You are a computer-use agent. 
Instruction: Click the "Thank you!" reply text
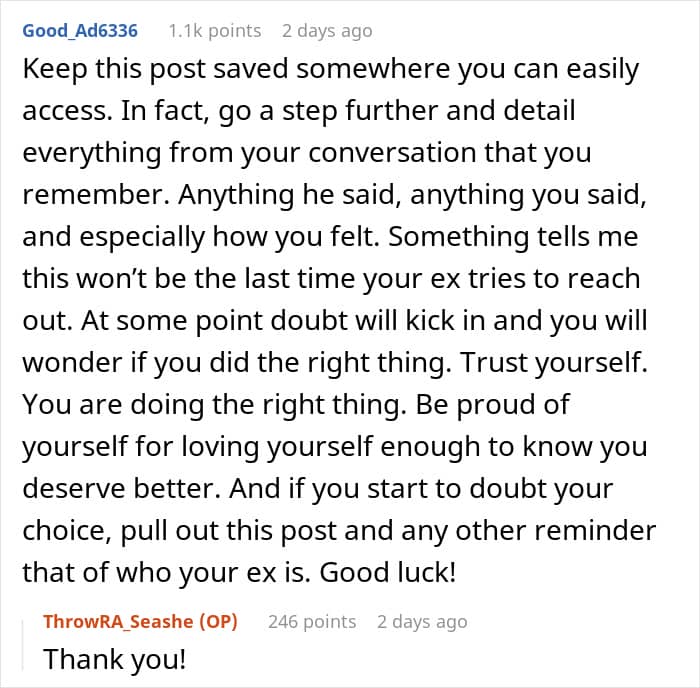(x=113, y=660)
